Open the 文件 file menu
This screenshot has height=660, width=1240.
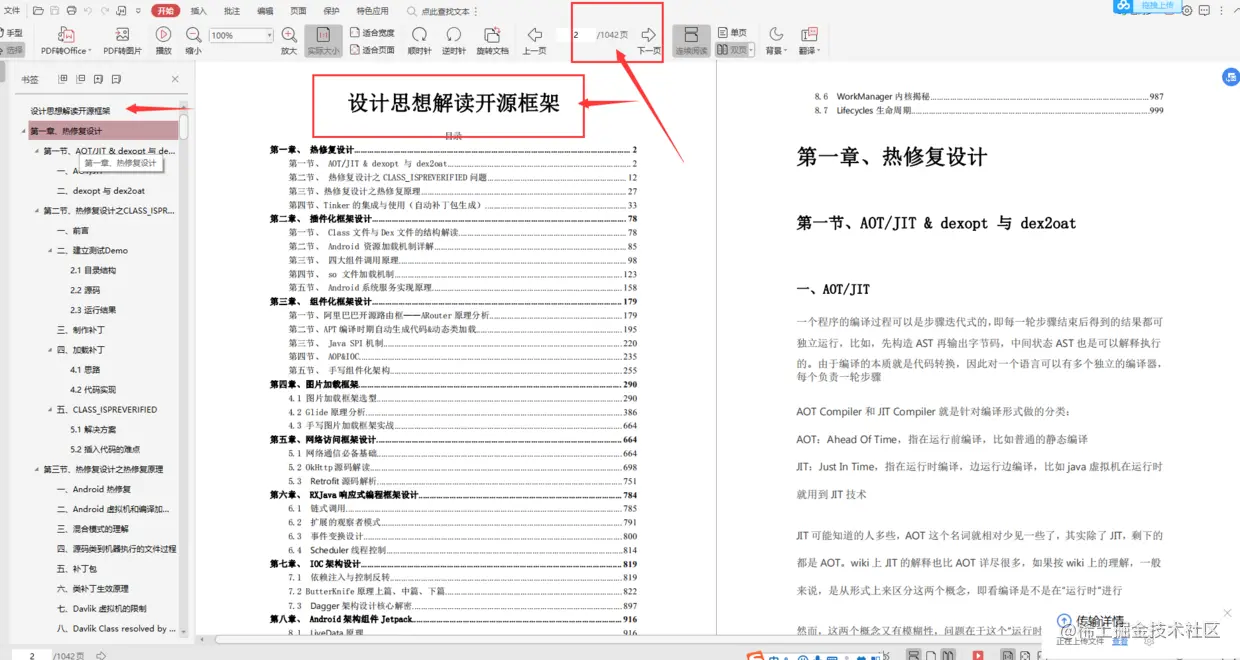tap(12, 11)
